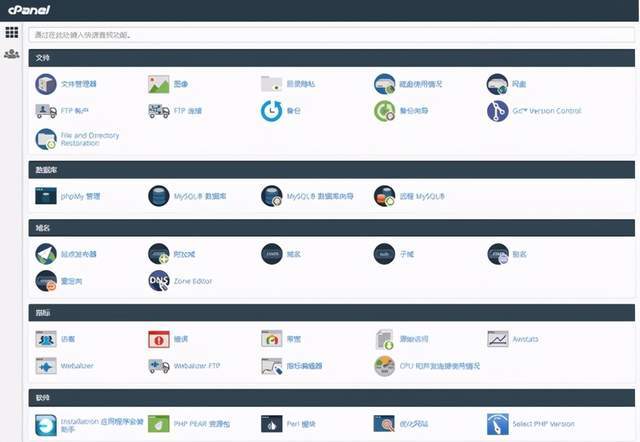Viewport: 640px width, 442px height.
Task: Open the Errors (错误) icon
Action: pyautogui.click(x=159, y=339)
